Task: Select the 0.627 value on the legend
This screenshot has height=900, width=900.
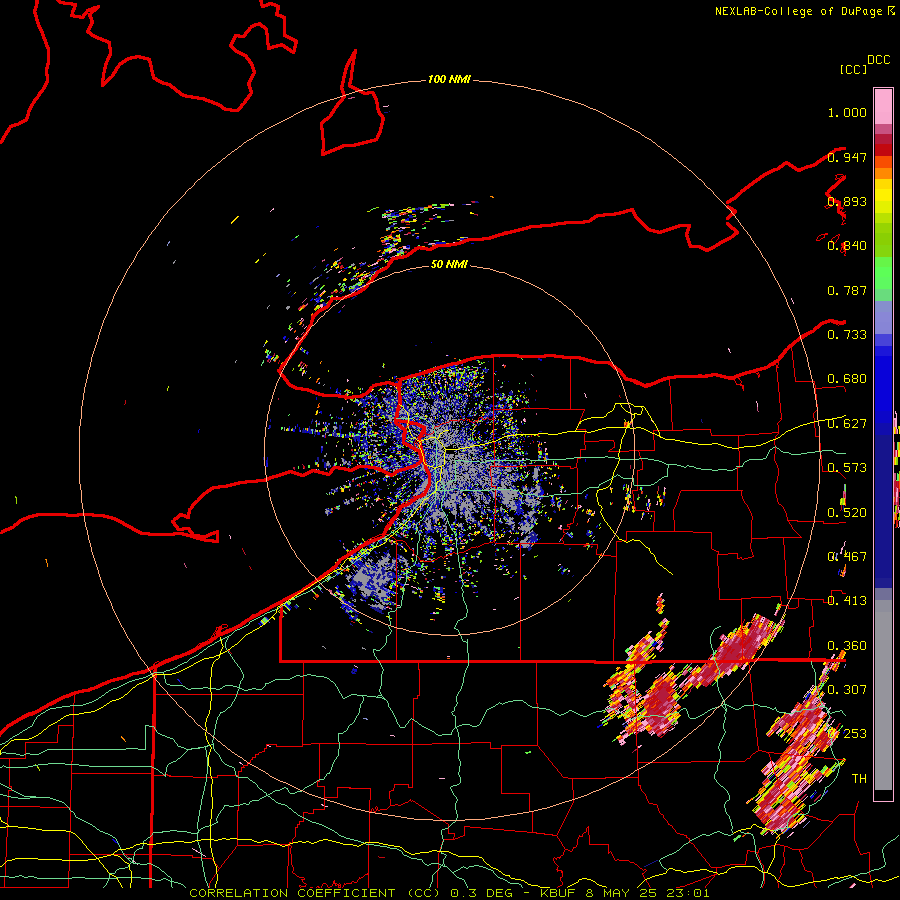Action: [x=847, y=424]
